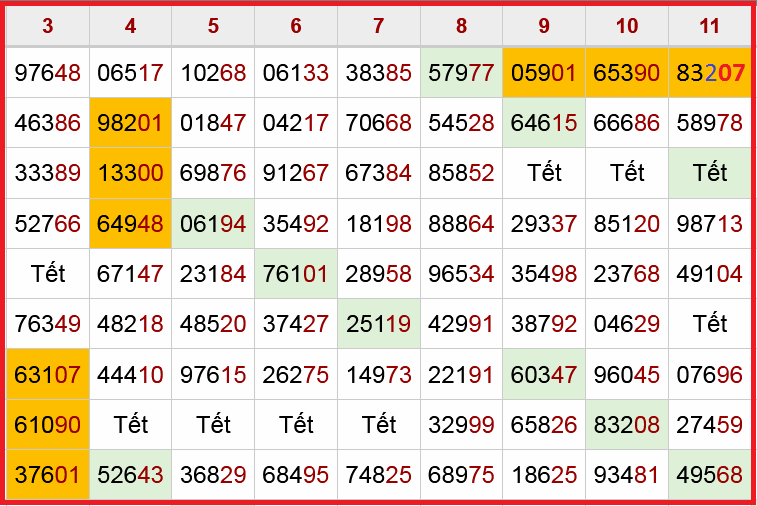Click the number 46386
This screenshot has height=506, width=757.
(47, 123)
